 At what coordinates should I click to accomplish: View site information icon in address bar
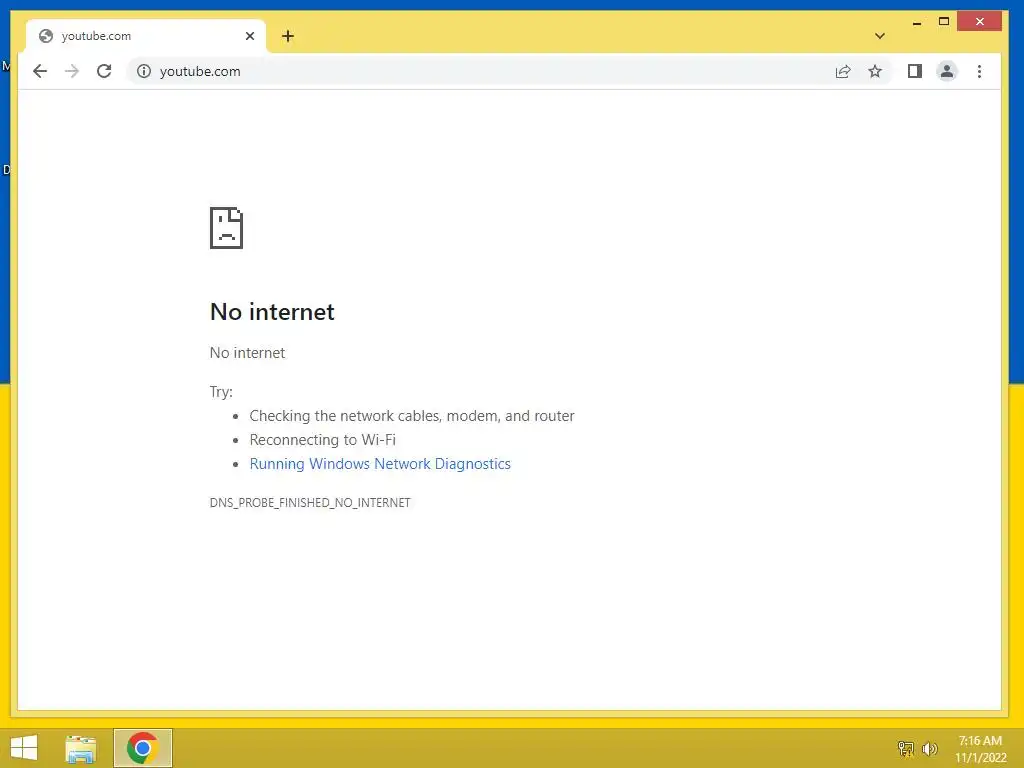tap(144, 71)
